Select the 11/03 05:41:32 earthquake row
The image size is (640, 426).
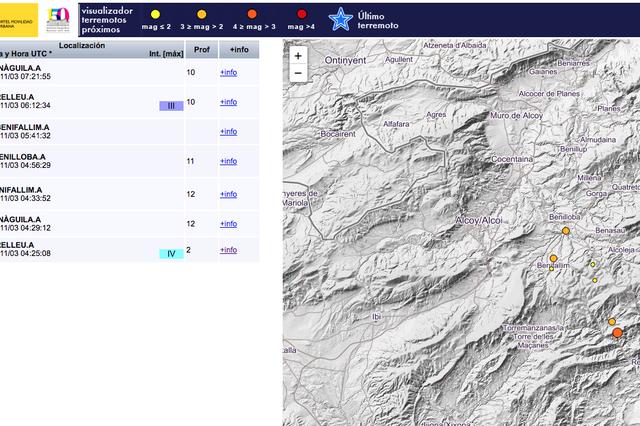pos(129,131)
